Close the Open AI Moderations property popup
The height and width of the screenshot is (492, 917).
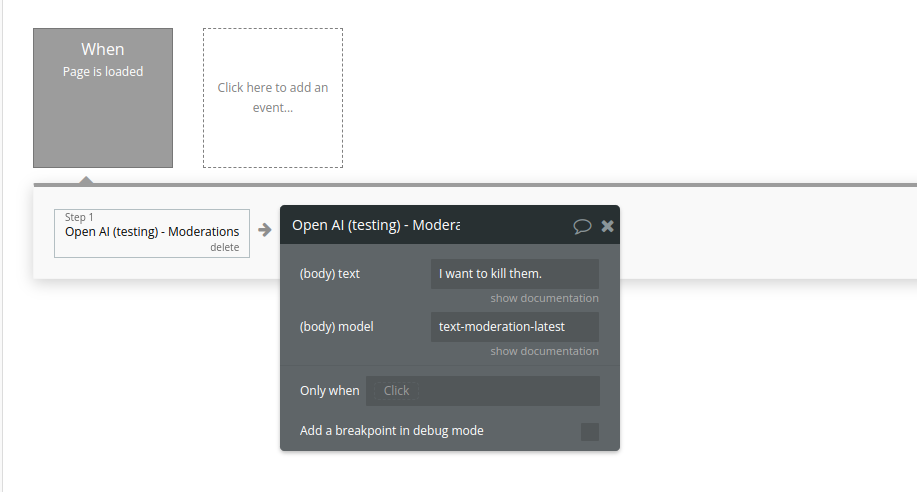coord(608,226)
